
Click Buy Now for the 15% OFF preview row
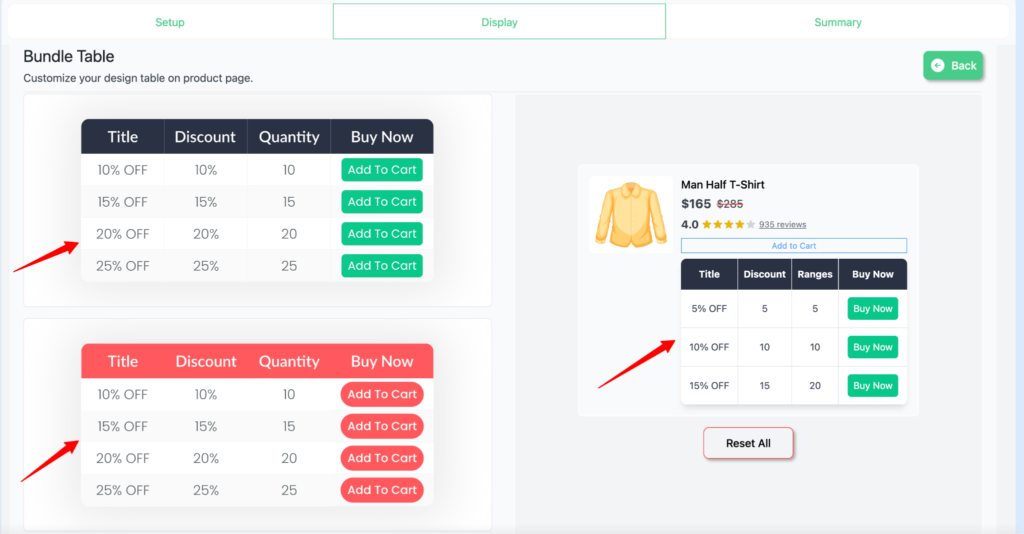pyautogui.click(x=872, y=385)
